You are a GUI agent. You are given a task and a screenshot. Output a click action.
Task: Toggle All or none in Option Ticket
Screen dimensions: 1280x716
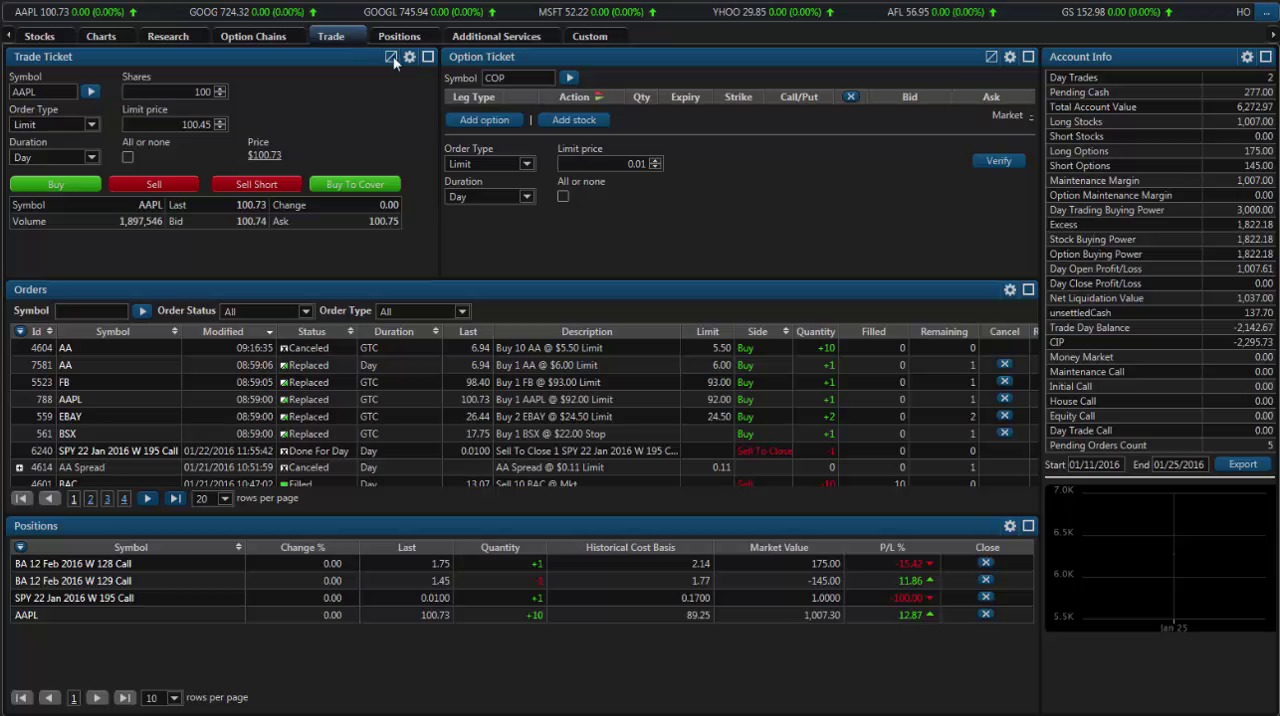point(563,197)
